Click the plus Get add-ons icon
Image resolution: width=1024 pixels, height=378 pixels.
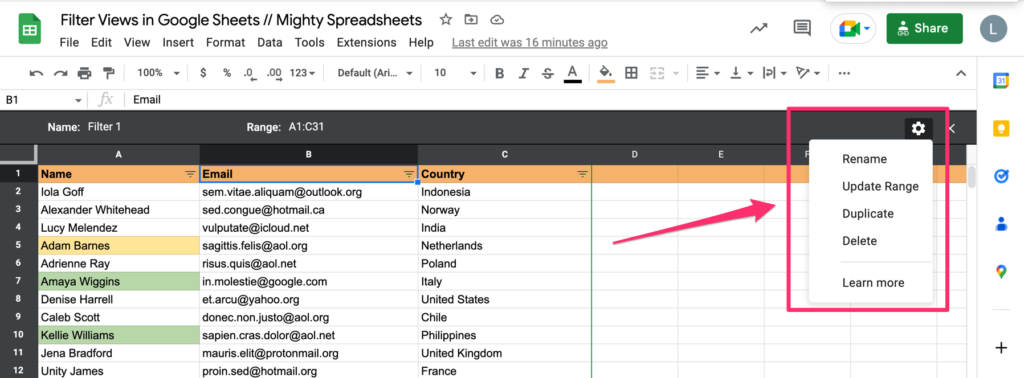(1001, 348)
